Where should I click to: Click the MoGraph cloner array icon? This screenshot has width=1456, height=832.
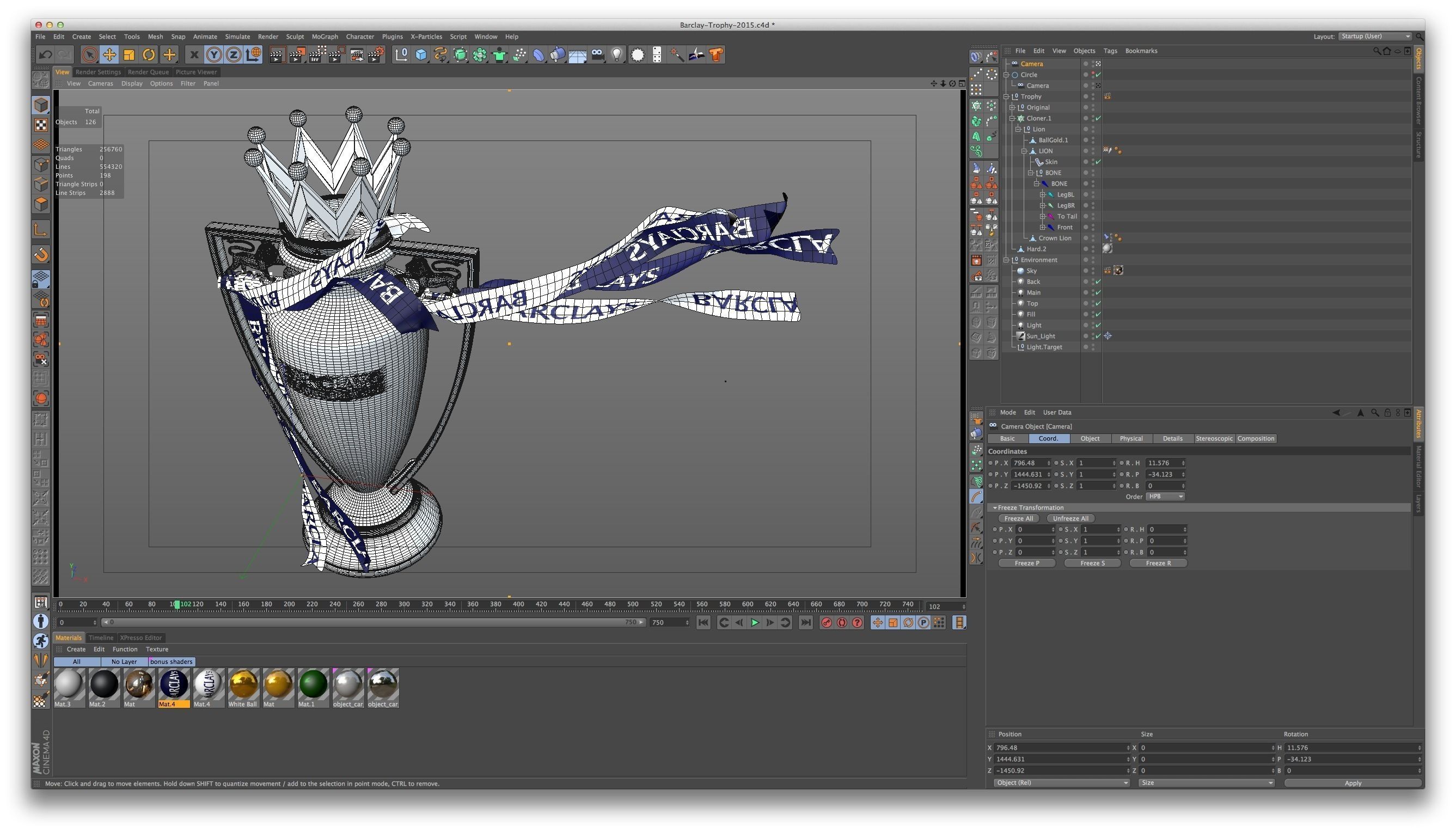click(x=480, y=55)
